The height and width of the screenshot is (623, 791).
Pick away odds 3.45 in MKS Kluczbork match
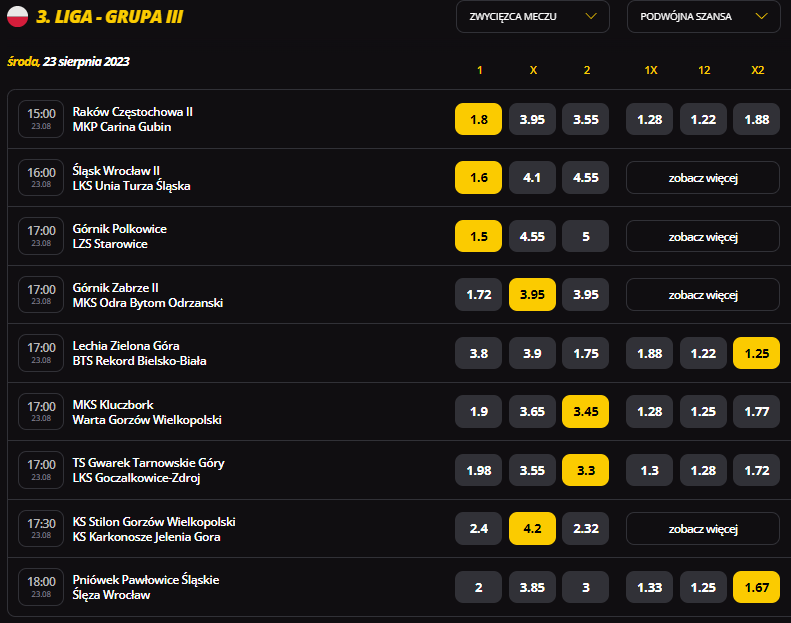[x=586, y=411]
